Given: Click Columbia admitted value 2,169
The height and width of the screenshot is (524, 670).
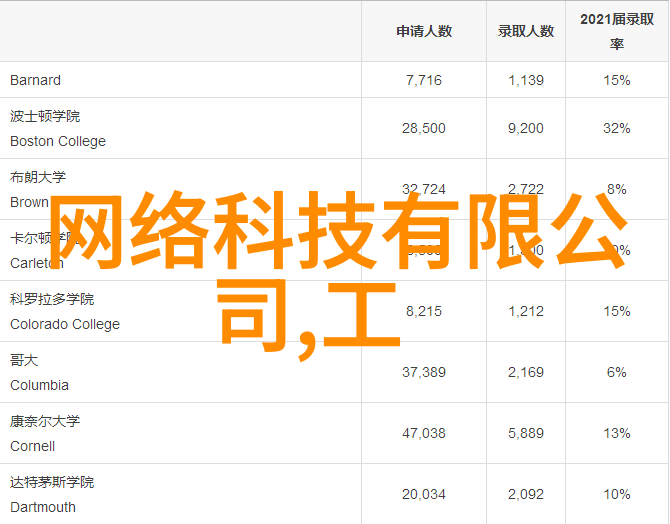Looking at the screenshot, I should [x=526, y=372].
